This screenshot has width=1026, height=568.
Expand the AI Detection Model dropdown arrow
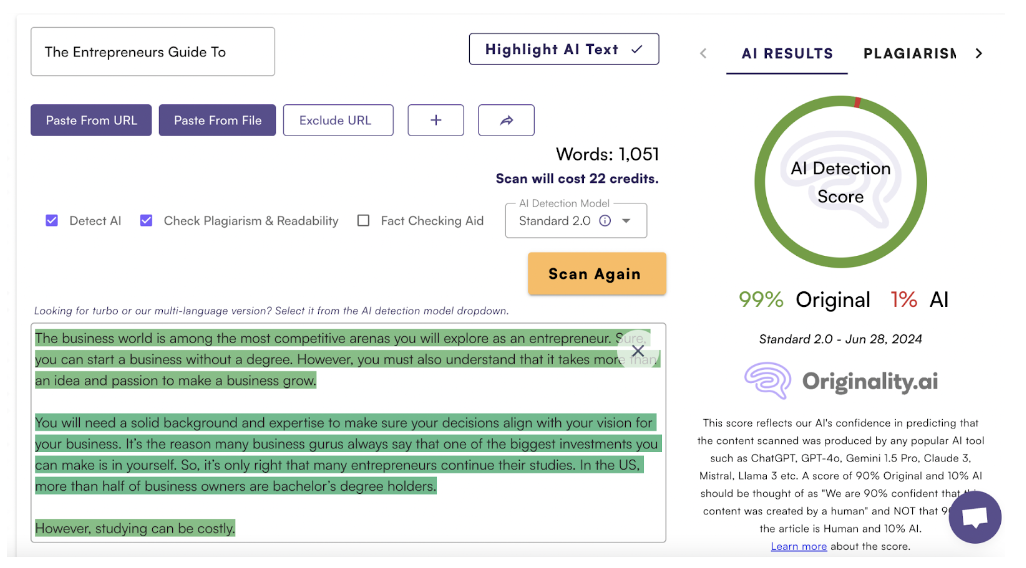pos(627,221)
